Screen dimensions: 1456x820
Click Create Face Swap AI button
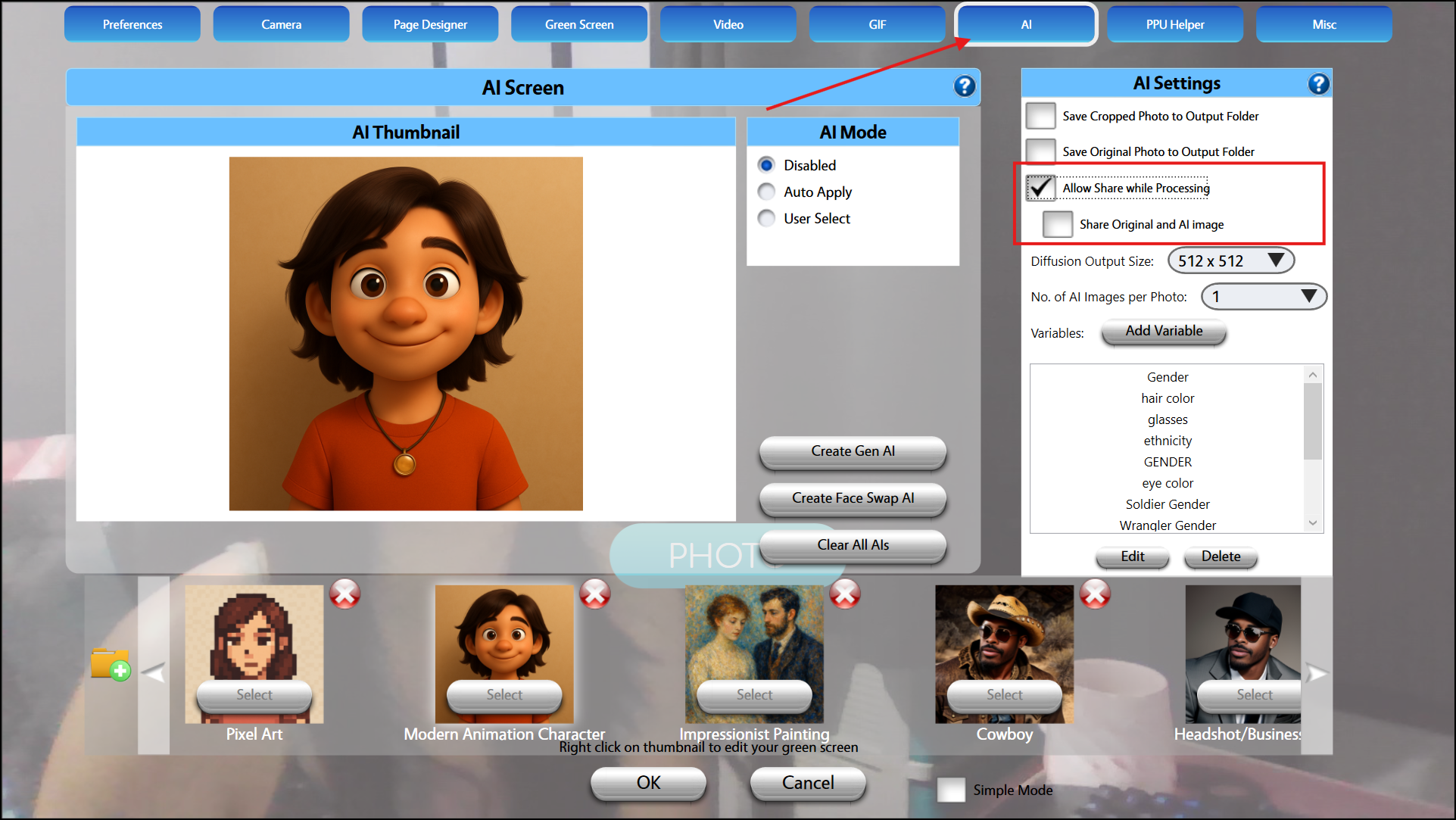click(853, 498)
